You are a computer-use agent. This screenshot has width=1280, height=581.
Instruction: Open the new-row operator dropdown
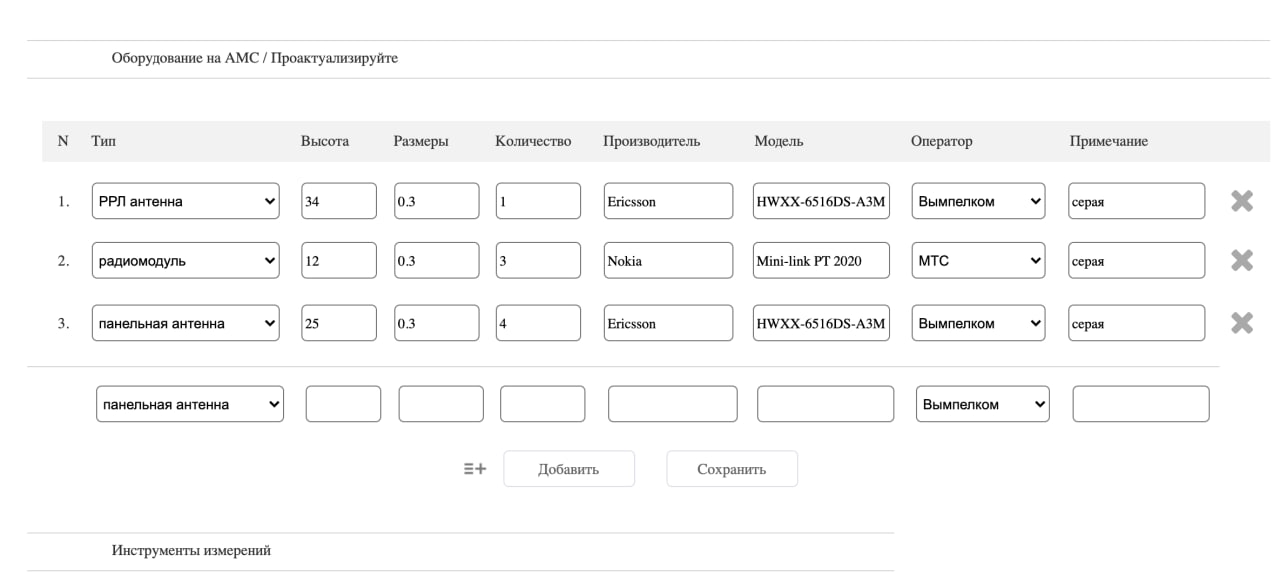coord(983,404)
